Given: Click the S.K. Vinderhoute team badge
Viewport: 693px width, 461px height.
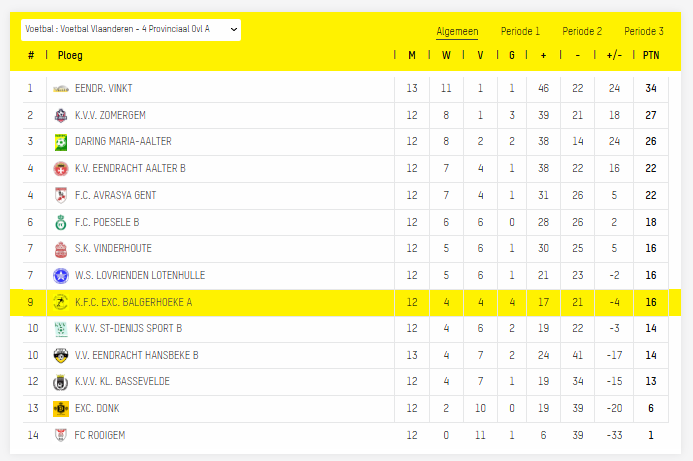Looking at the screenshot, I should click(x=61, y=249).
